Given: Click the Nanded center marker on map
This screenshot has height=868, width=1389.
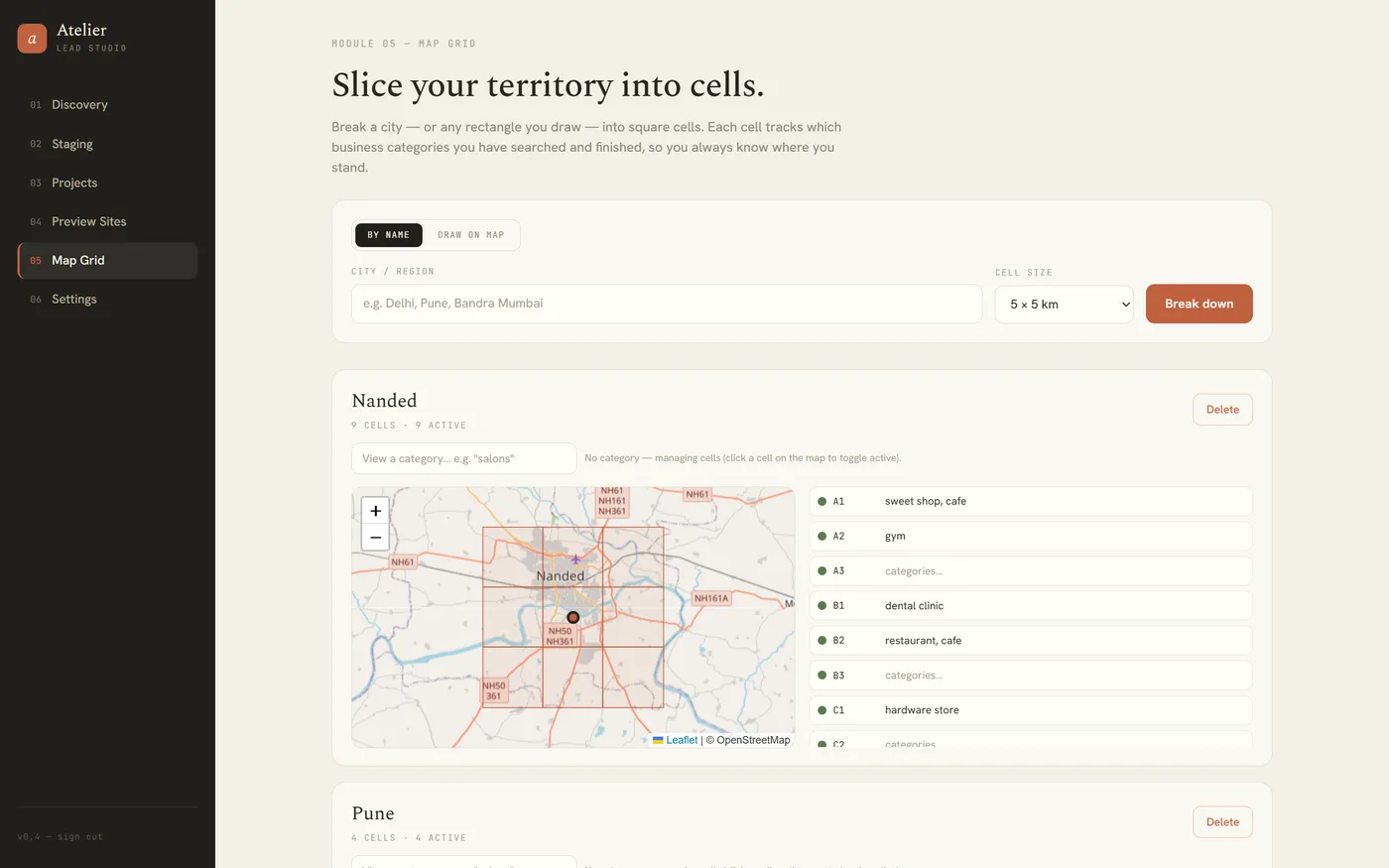Looking at the screenshot, I should (x=572, y=617).
